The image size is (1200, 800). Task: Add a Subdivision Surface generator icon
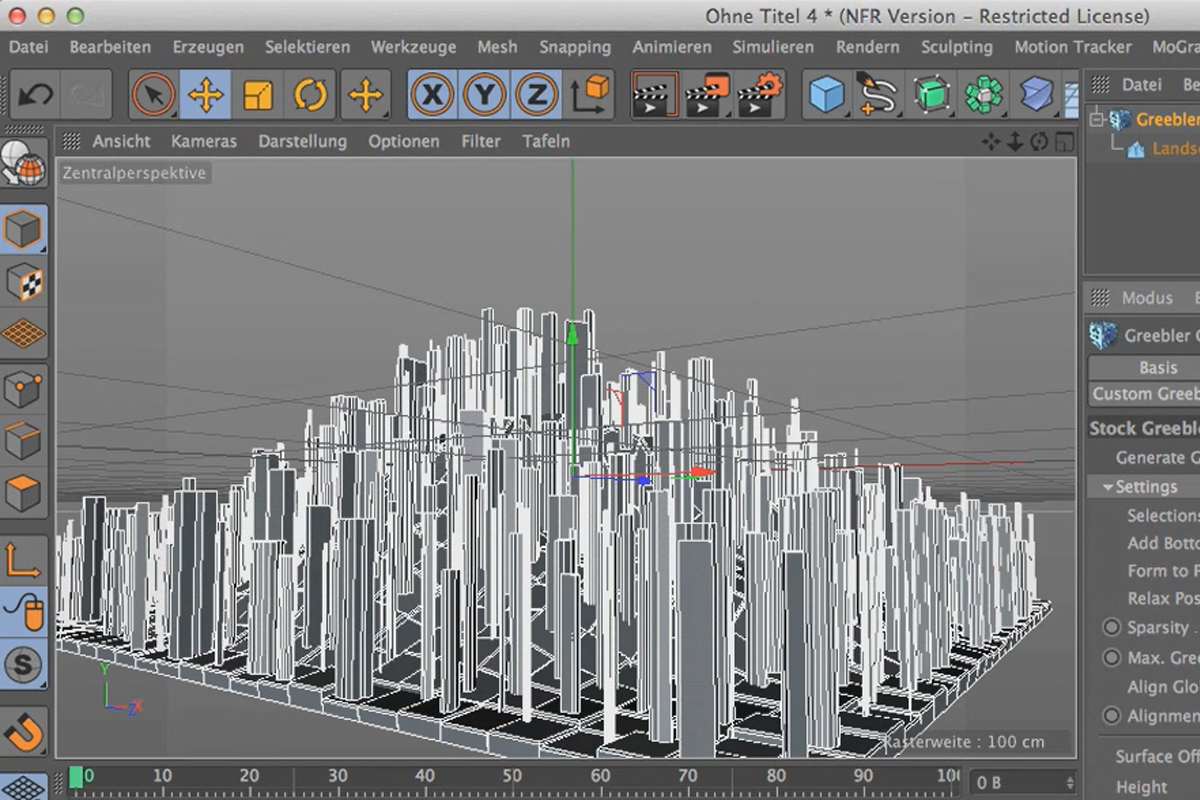(931, 96)
